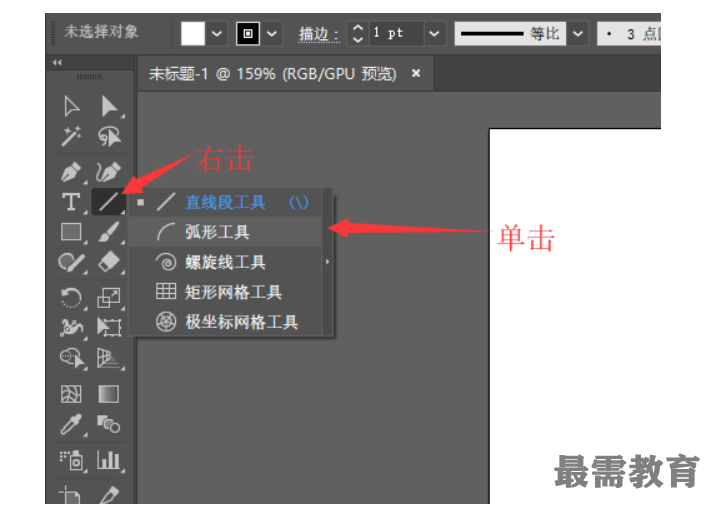Screen dimensions: 706x511
Task: Select the Eraser tool
Action: coord(109,262)
